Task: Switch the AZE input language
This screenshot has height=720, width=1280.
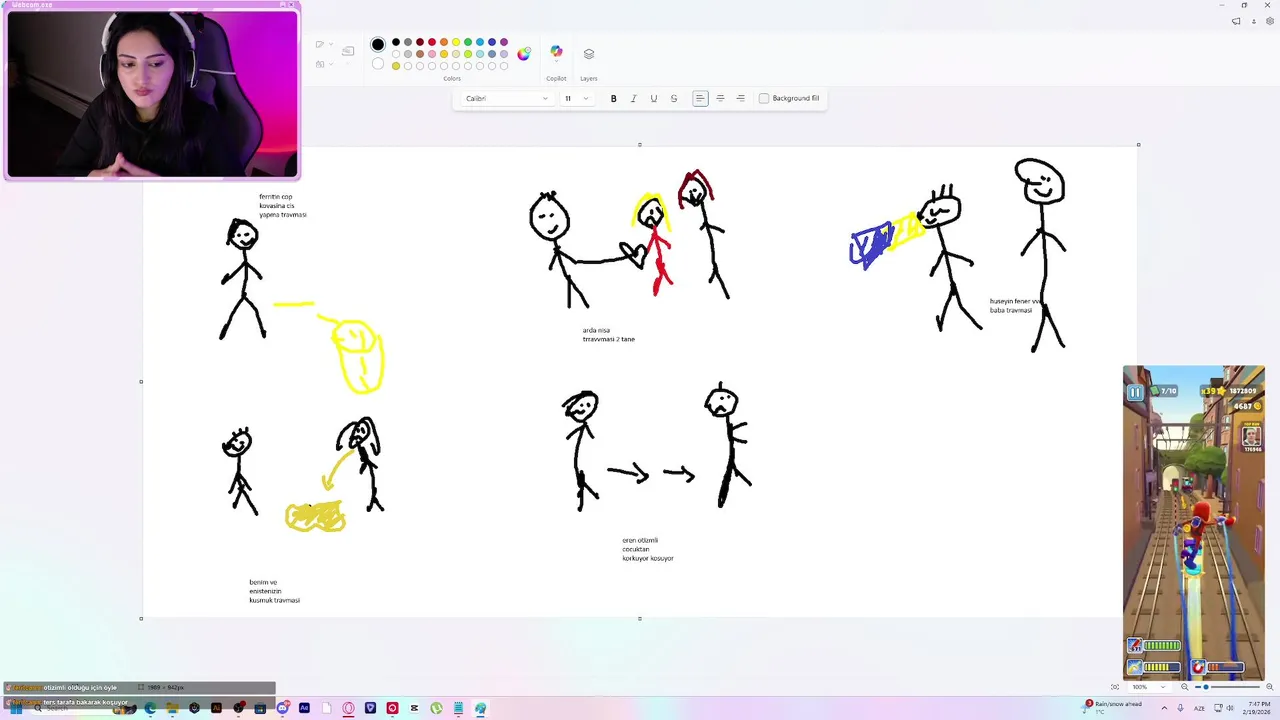Action: 1199,708
